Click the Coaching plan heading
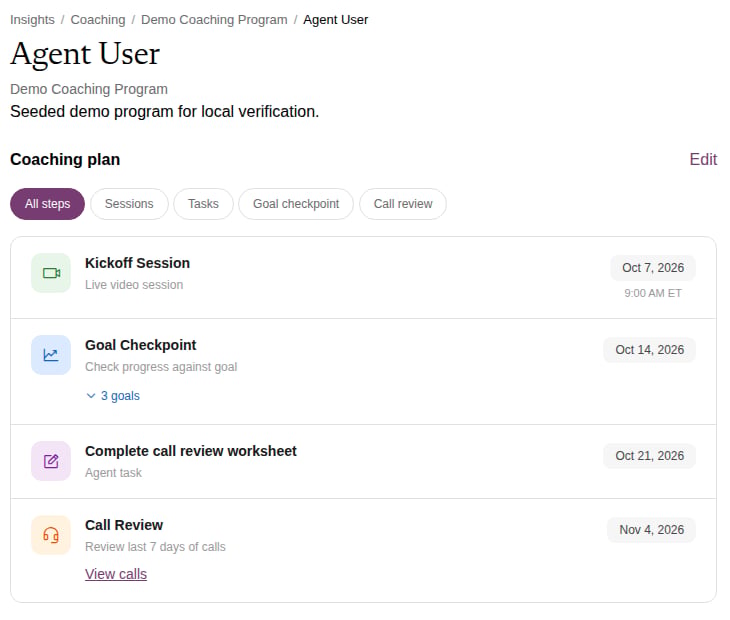This screenshot has height=620, width=730. [x=65, y=159]
